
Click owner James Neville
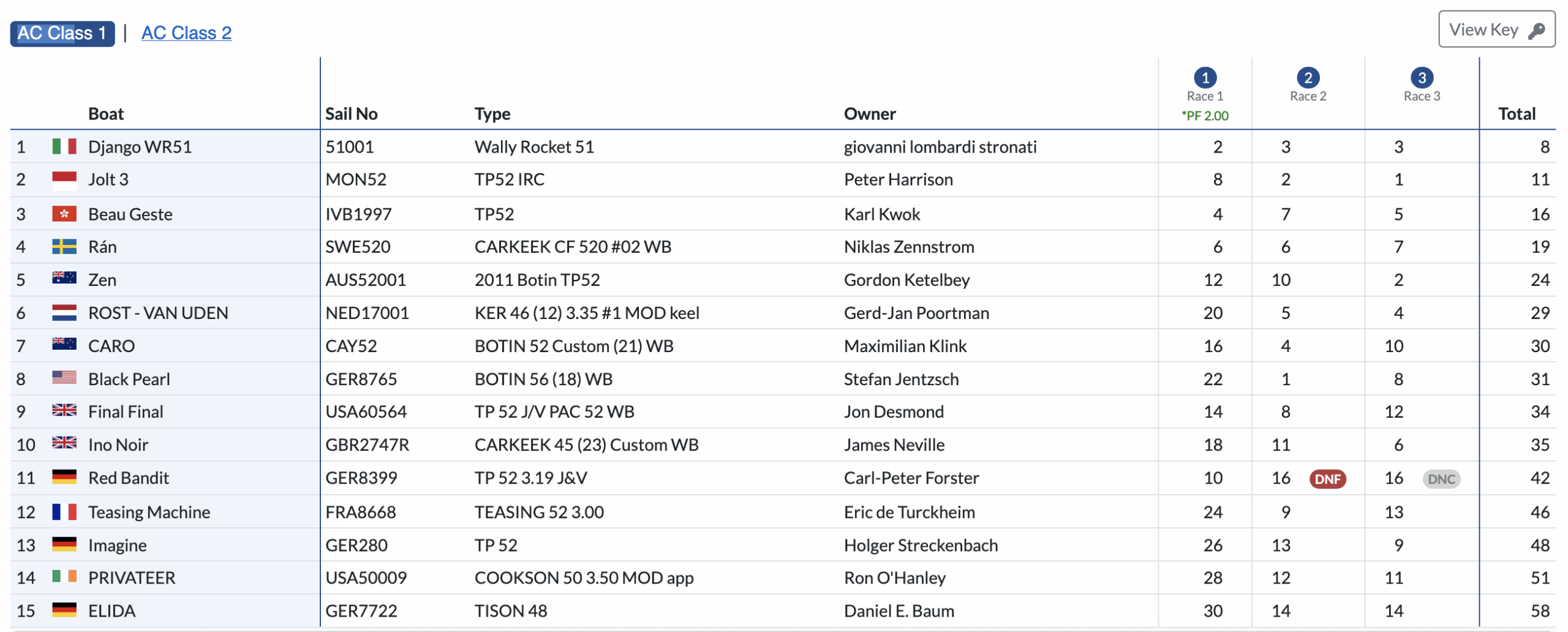pyautogui.click(x=894, y=445)
